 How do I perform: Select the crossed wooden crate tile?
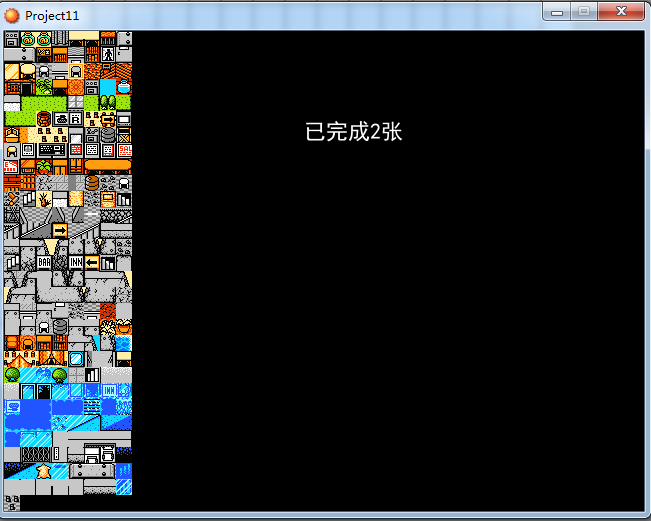click(x=124, y=135)
